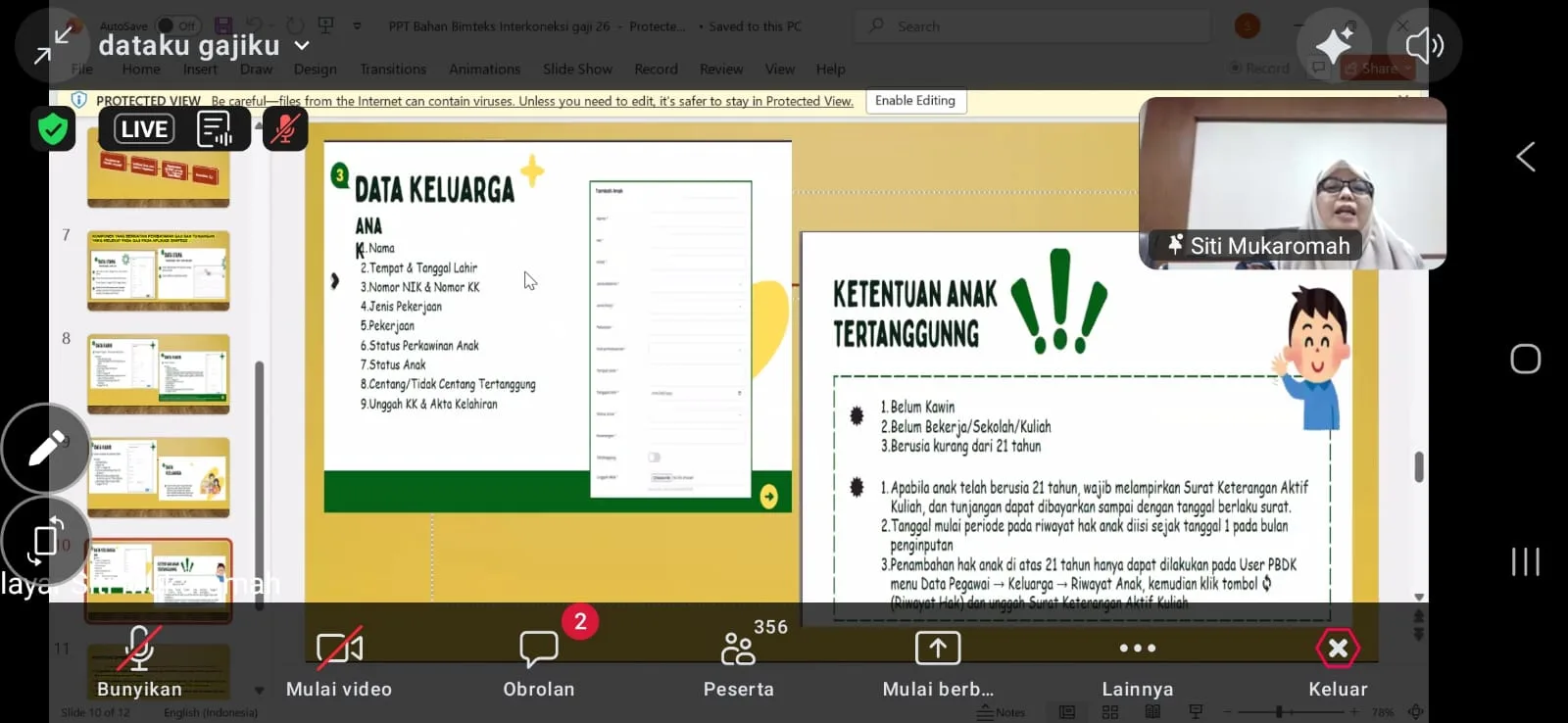The height and width of the screenshot is (723, 1568).
Task: Click the Share button in PowerPoint
Action: click(x=1378, y=69)
